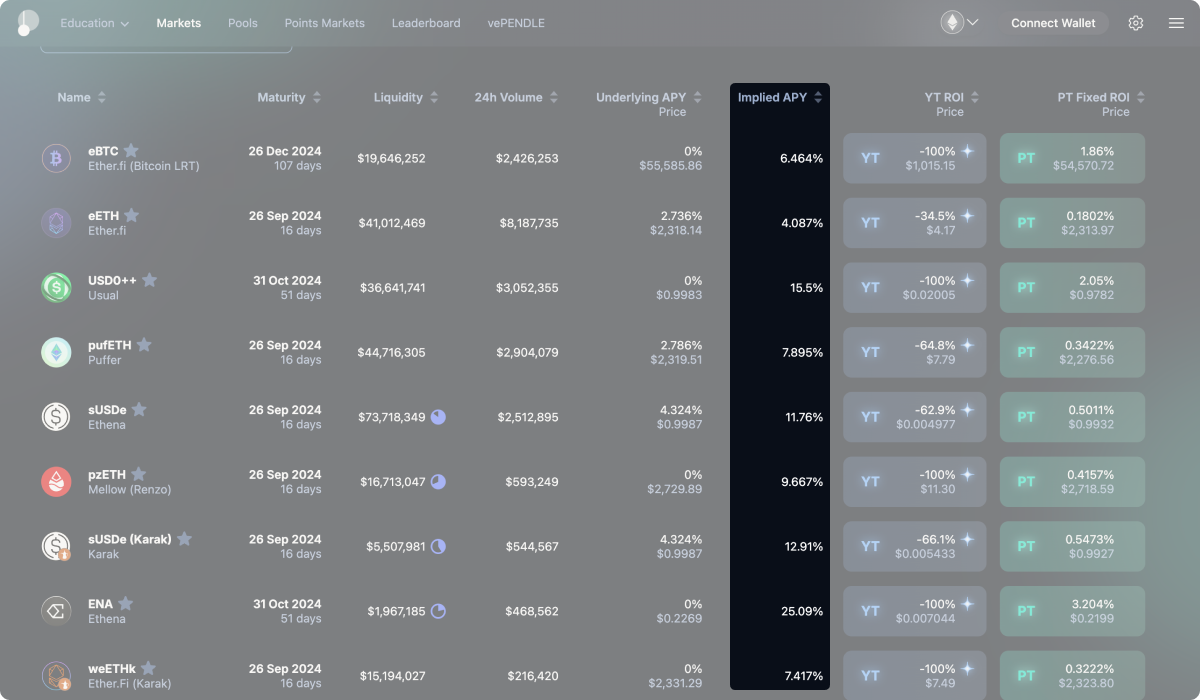The height and width of the screenshot is (700, 1200).
Task: Sort by YT ROI column
Action: tap(952, 97)
